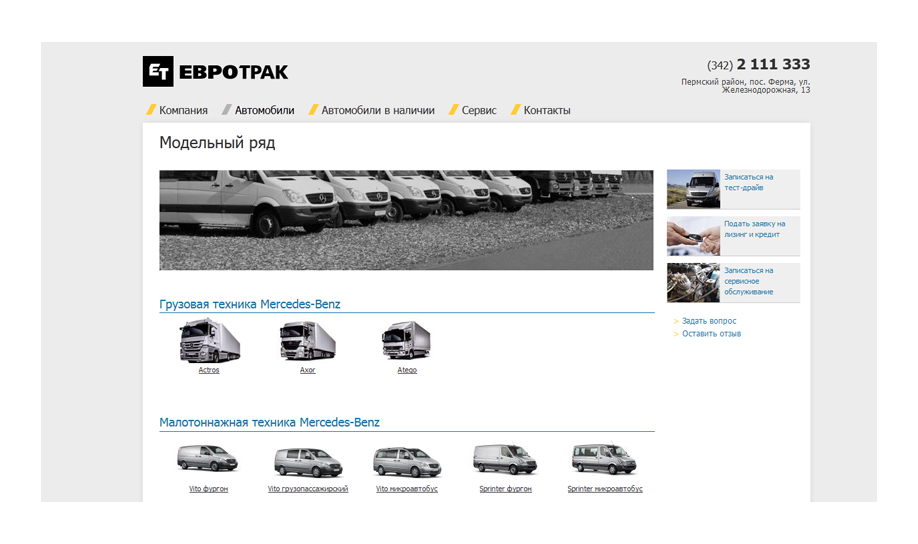918x544 pixels.
Task: Click the Axor truck image
Action: point(307,341)
